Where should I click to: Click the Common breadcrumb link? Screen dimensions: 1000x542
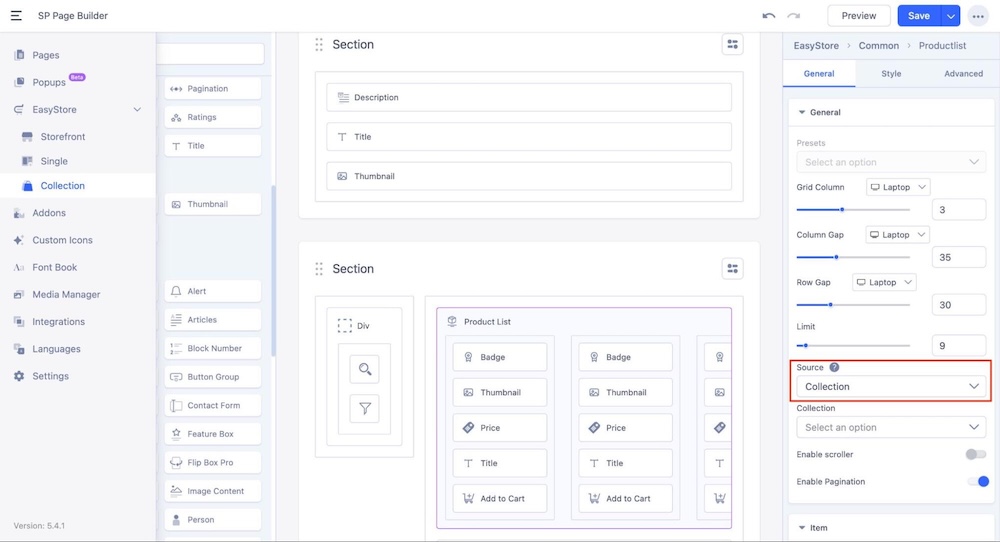pos(878,46)
